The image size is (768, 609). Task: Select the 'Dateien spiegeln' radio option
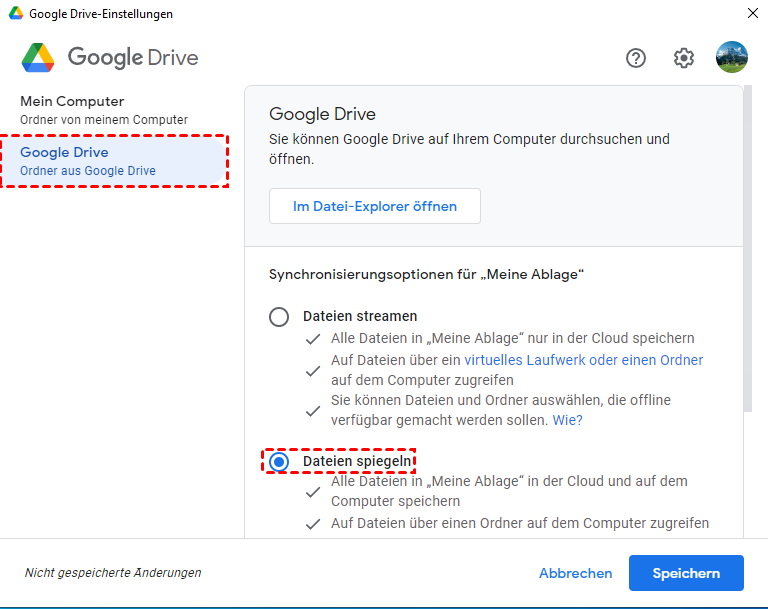279,461
